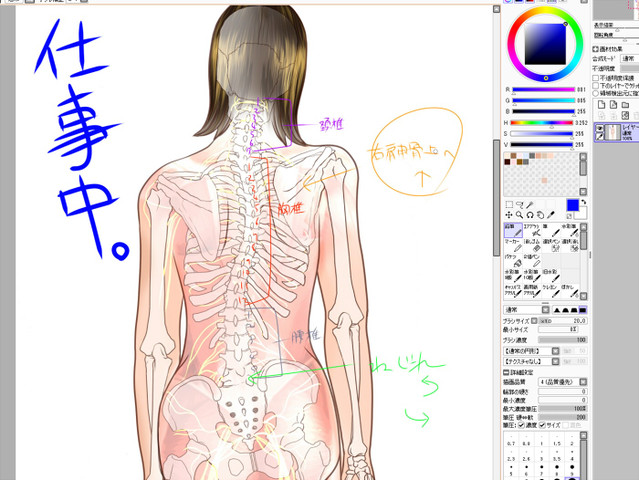Pick the brown swatch in top row of the palette
Screen dimensions: 639x480
coord(513,156)
